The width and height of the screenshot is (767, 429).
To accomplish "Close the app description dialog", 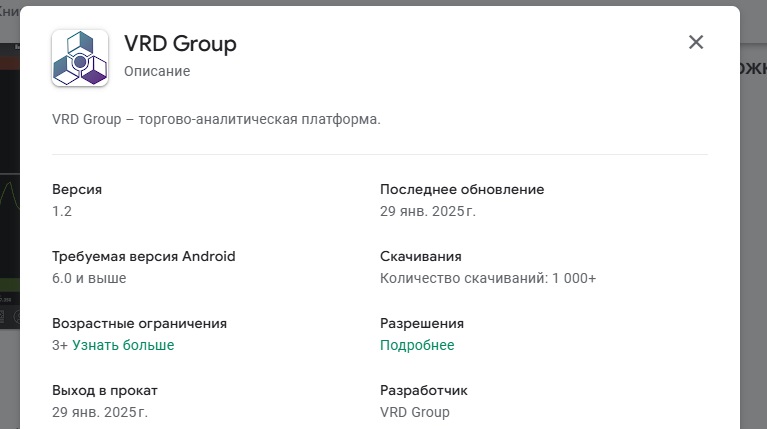I will (x=696, y=42).
